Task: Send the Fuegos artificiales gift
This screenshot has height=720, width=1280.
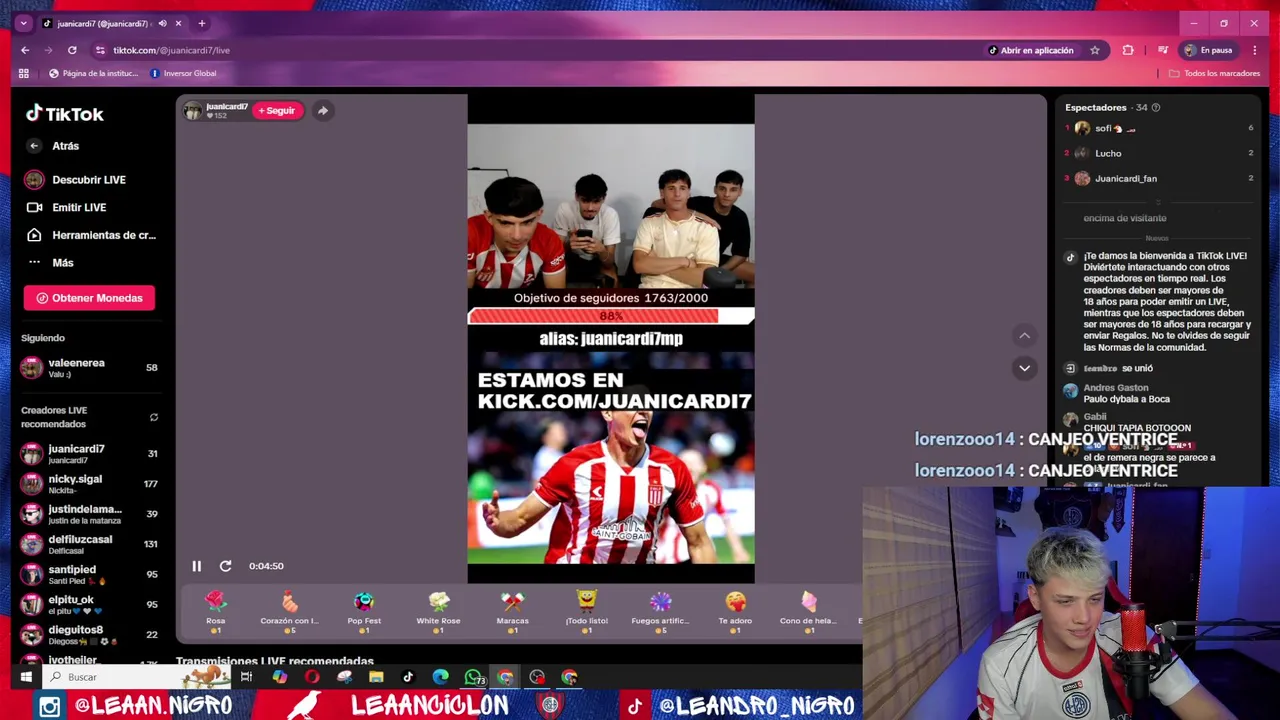Action: coord(660,612)
